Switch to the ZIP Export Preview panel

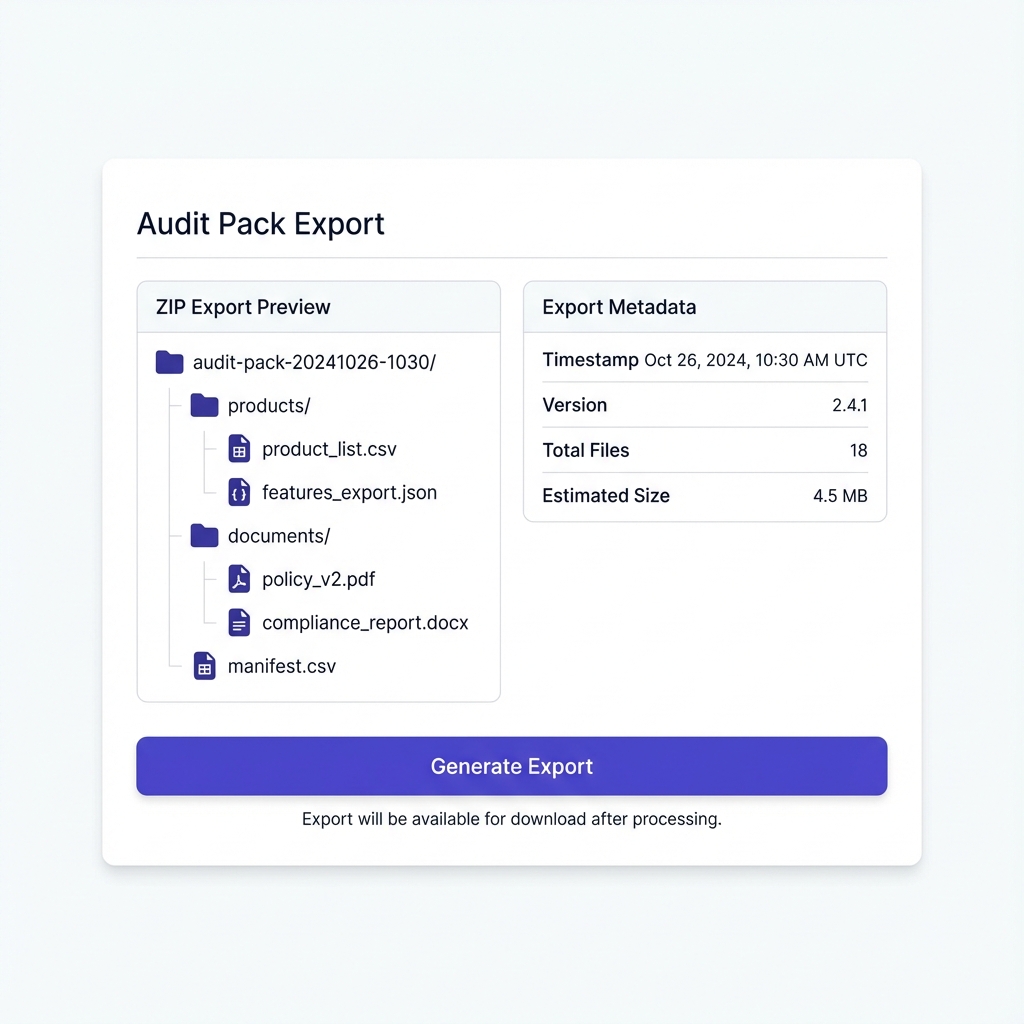[241, 307]
